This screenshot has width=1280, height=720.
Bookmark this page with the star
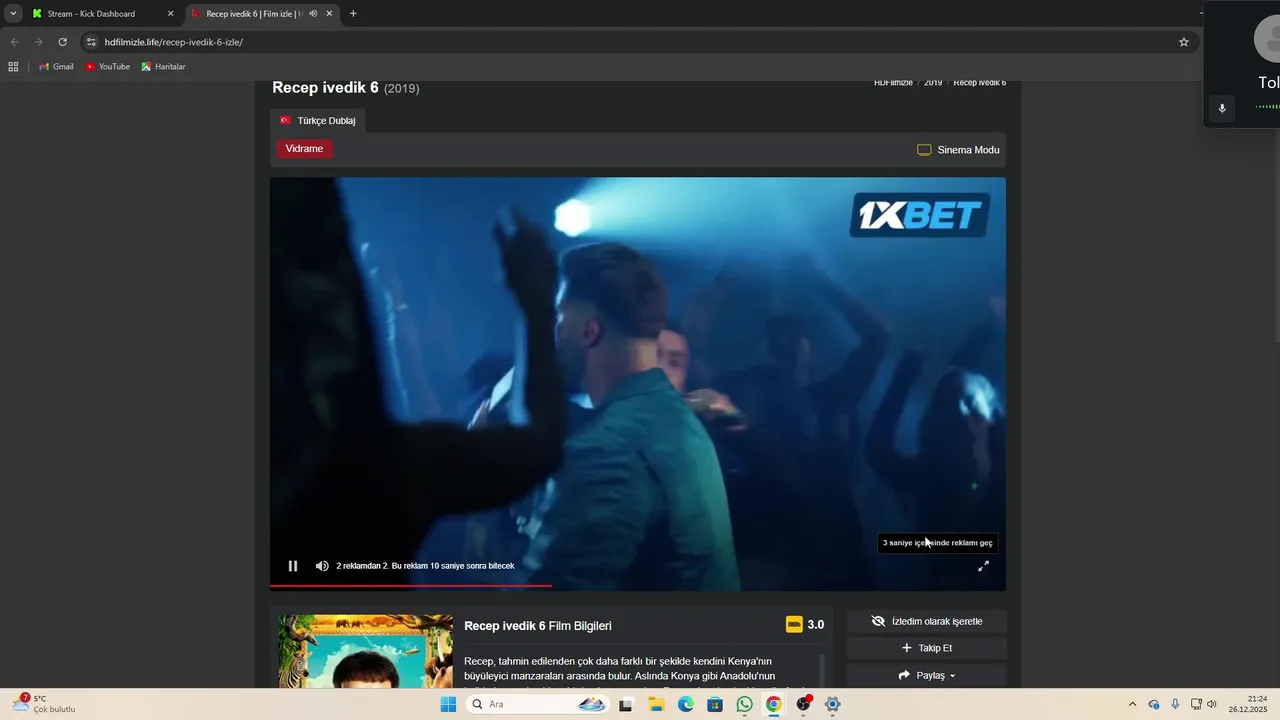pyautogui.click(x=1184, y=42)
